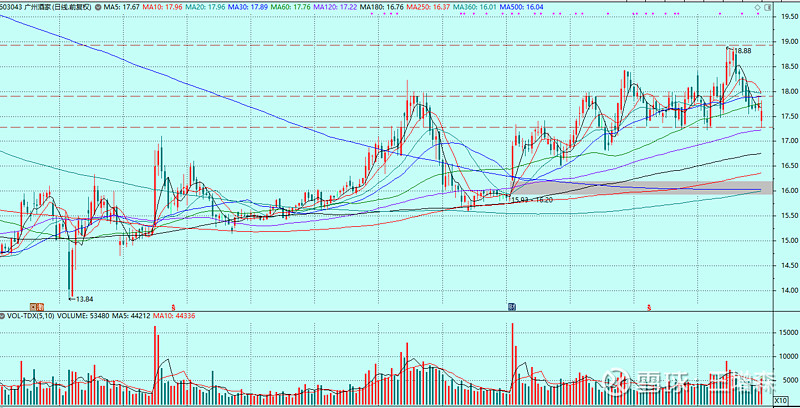Click the first red $ dividend marker

tap(173, 308)
